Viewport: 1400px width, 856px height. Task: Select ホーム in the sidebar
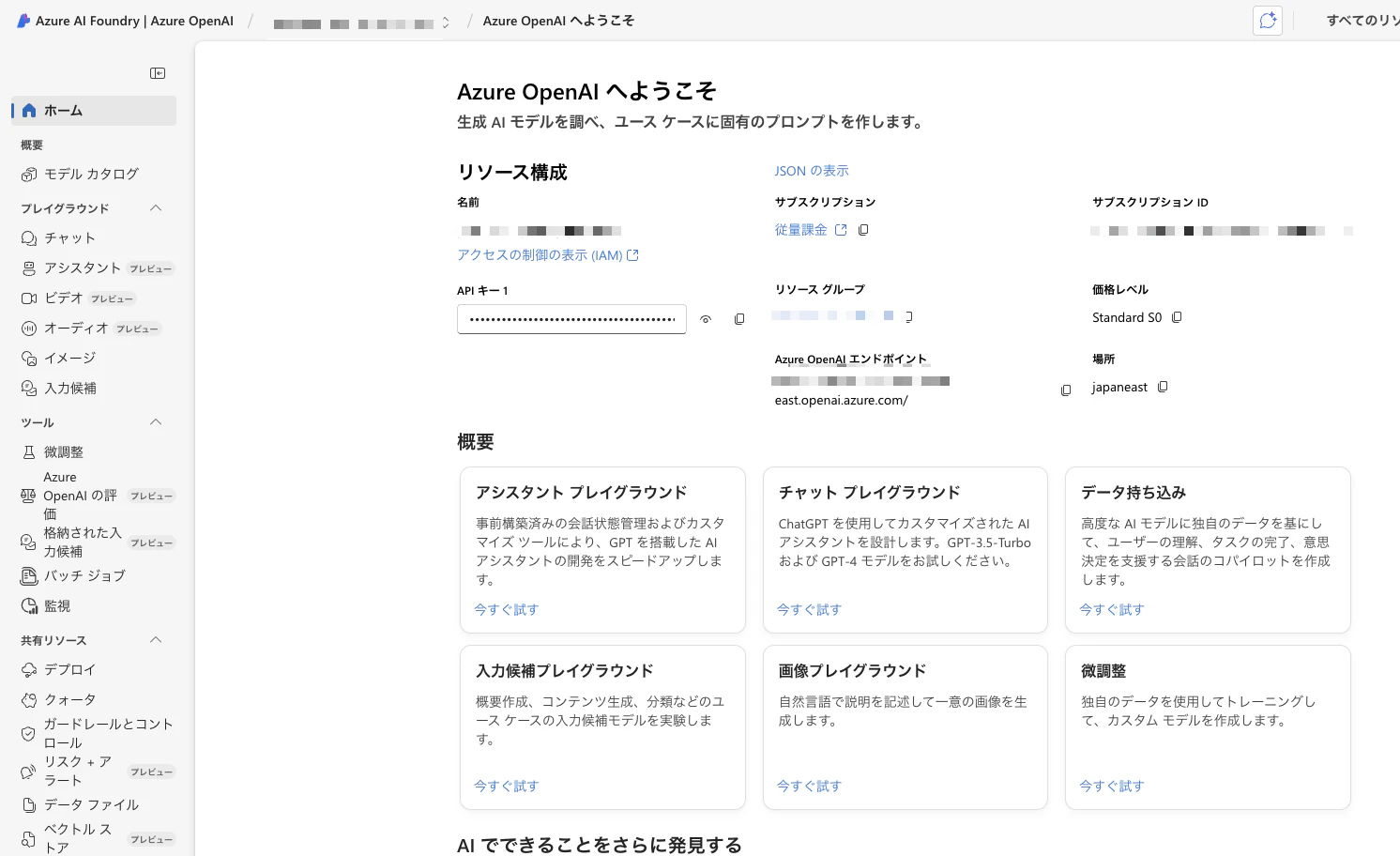click(94, 110)
